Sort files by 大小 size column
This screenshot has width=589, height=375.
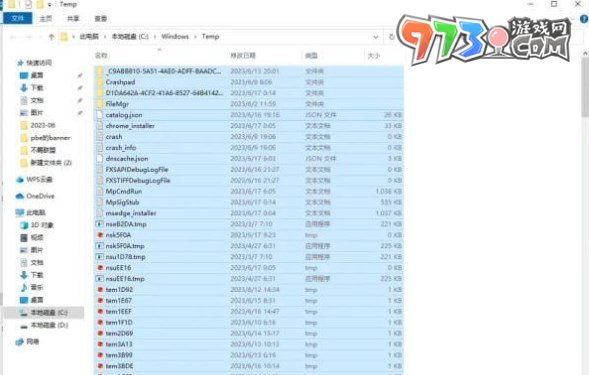coord(373,56)
